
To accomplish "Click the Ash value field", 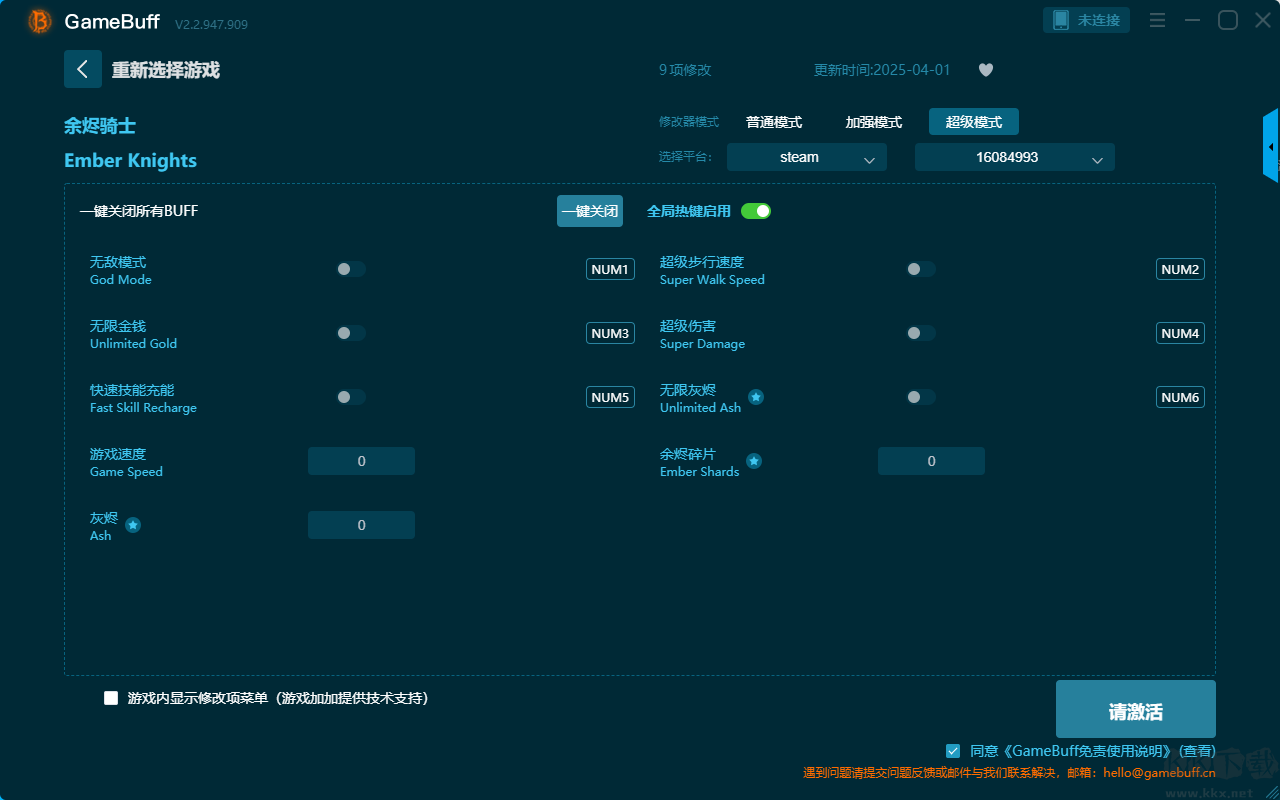I will click(361, 525).
